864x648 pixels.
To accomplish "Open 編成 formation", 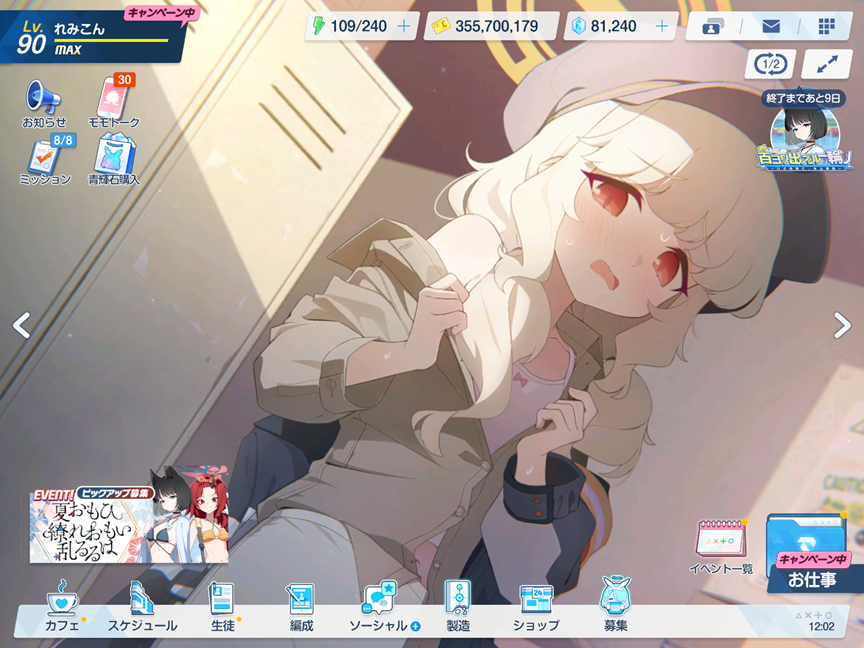I will 301,606.
